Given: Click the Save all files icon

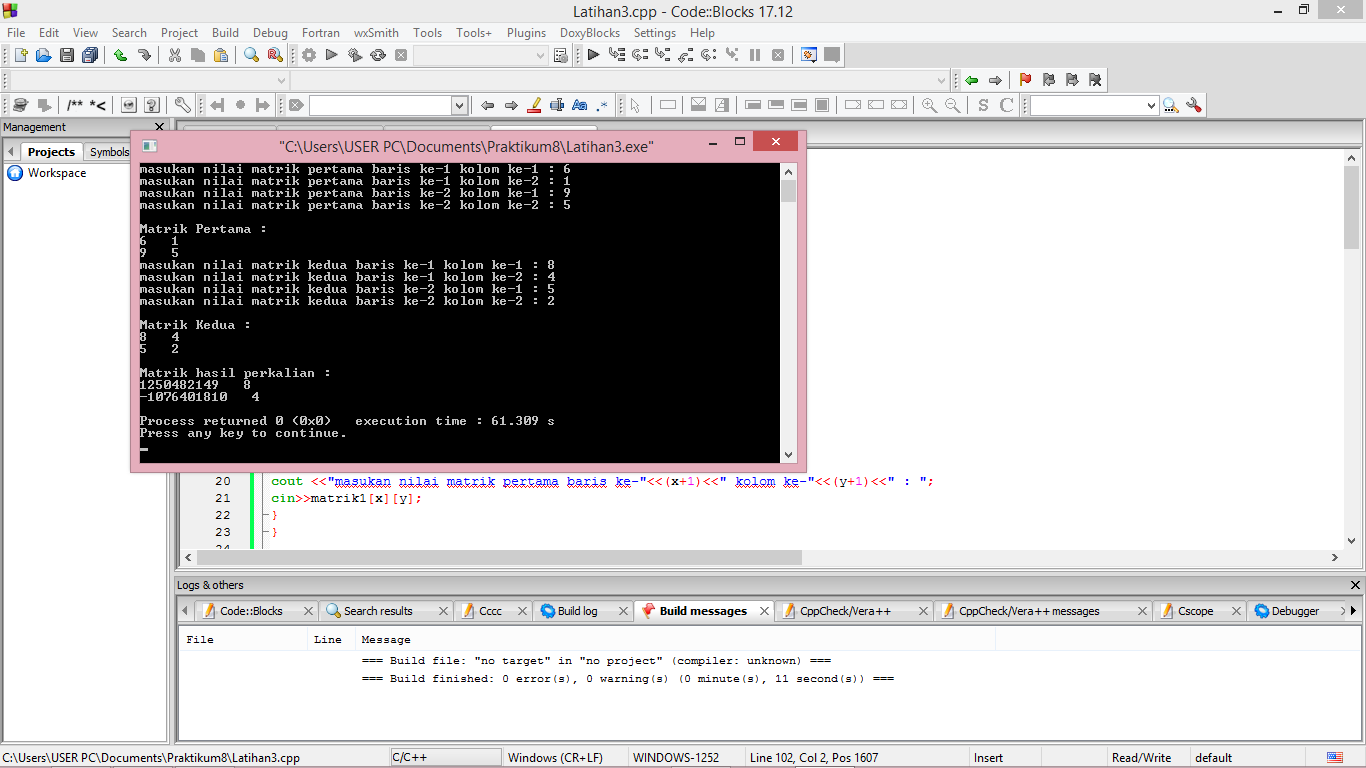Looking at the screenshot, I should click(90, 55).
